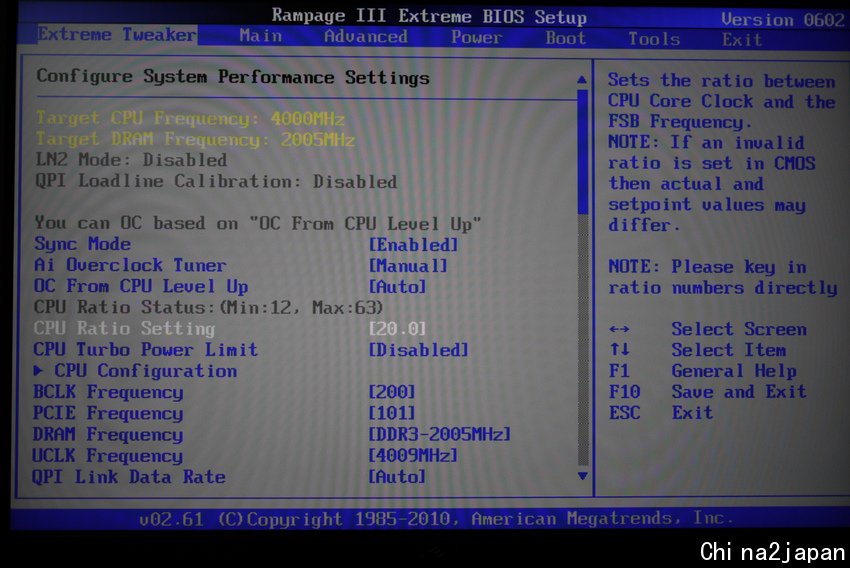Viewport: 850px width, 568px height.
Task: Select QPI Link Data Rate label
Action: [x=129, y=477]
